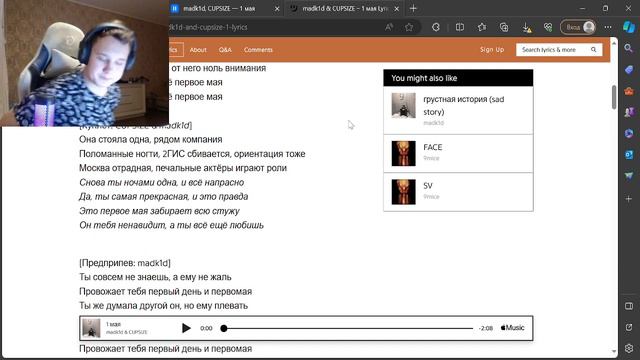The width and height of the screenshot is (640, 360).
Task: Click lyric 'Она стояла одна, рядом компания'
Action: pos(151,140)
